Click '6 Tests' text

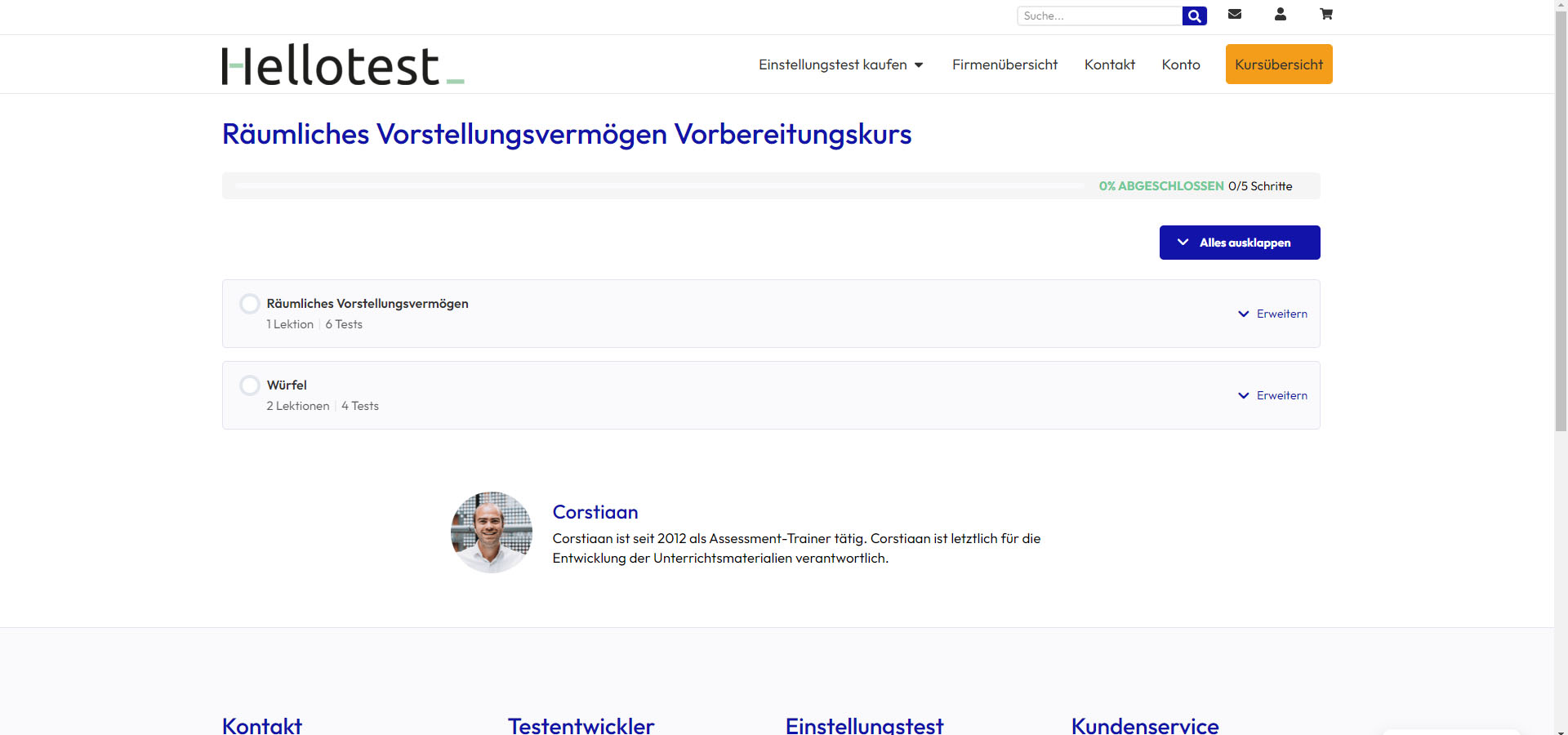pos(344,324)
